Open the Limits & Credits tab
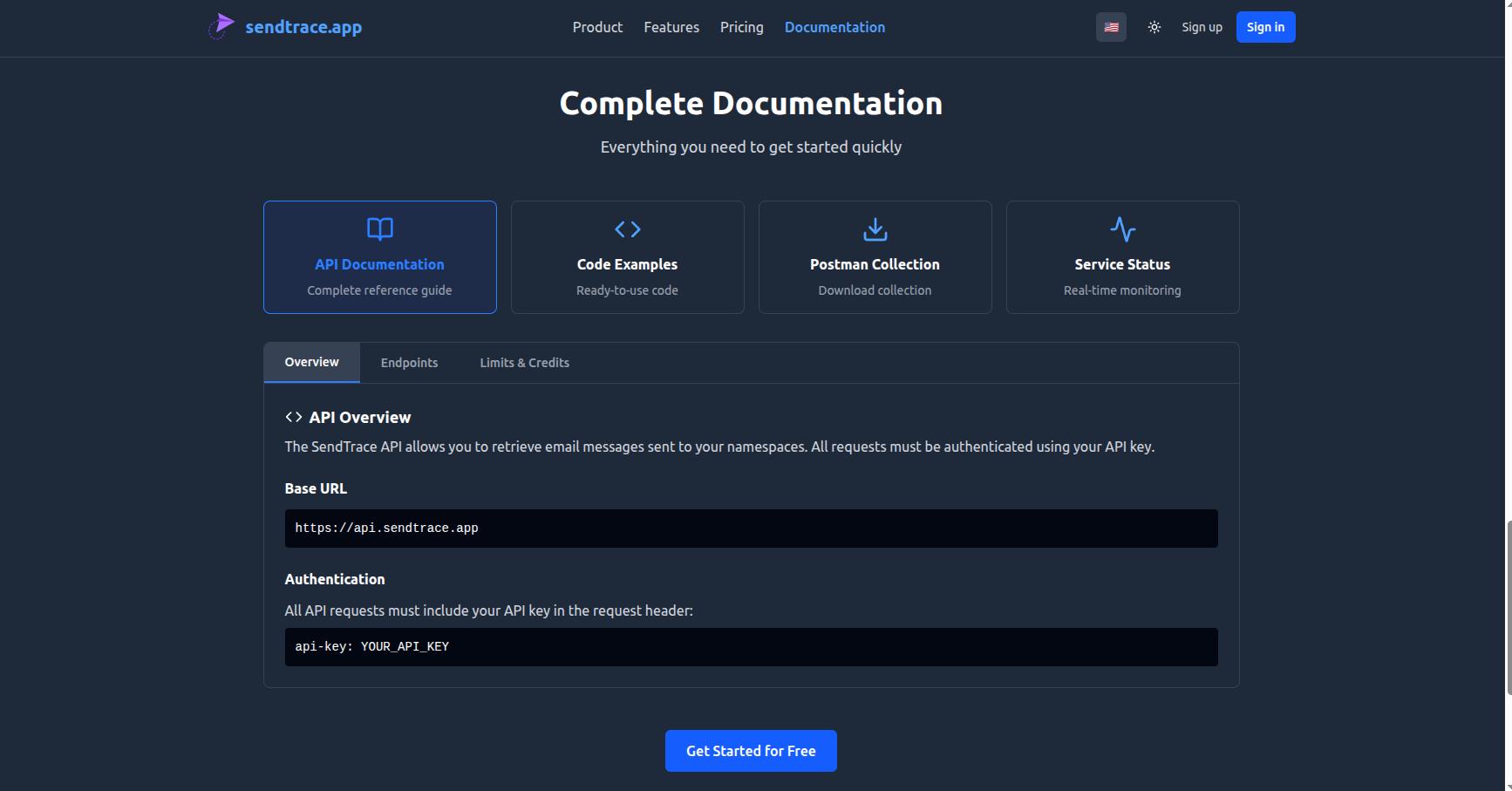 click(x=524, y=363)
